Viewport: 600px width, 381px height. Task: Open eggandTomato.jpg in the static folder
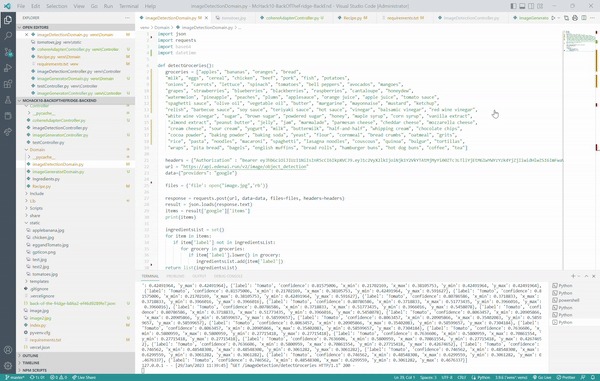click(76, 245)
